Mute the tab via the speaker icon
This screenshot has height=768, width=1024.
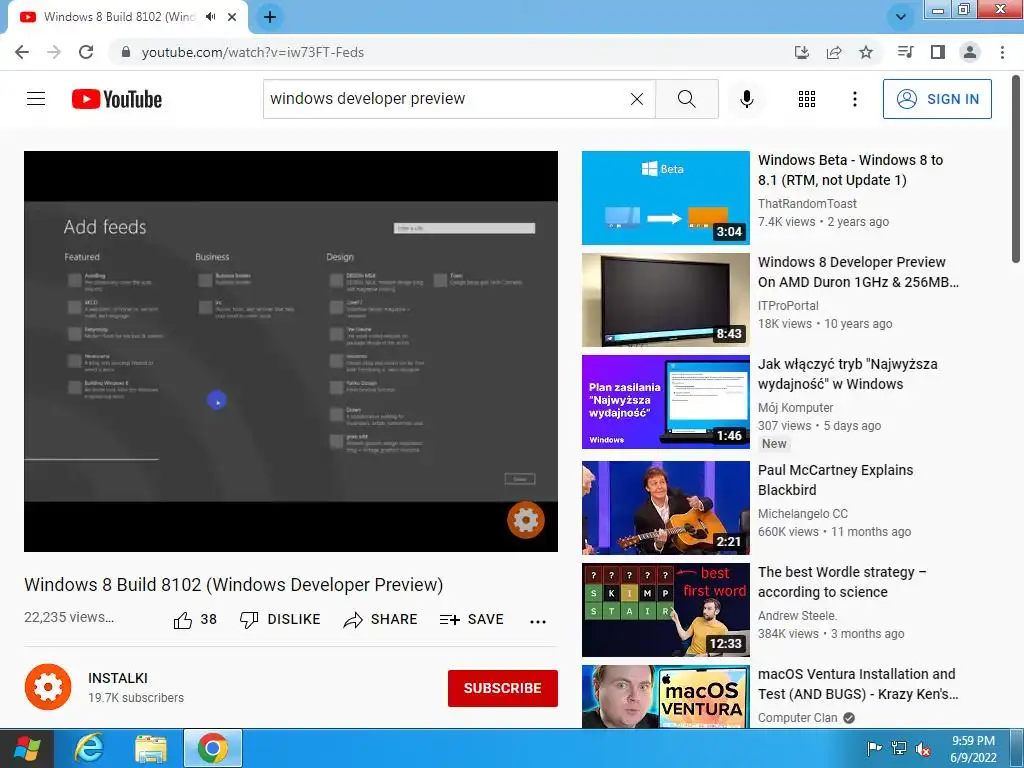pos(211,17)
